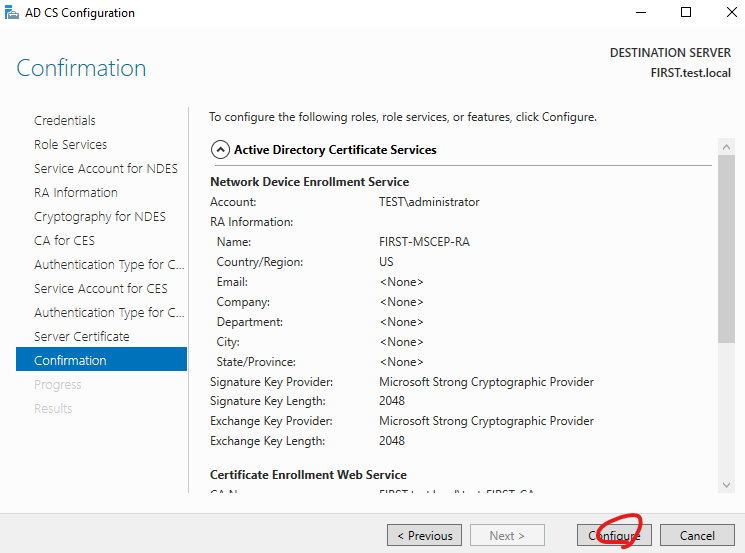Click the City None value
Screen dimensions: 745x553
point(401,342)
